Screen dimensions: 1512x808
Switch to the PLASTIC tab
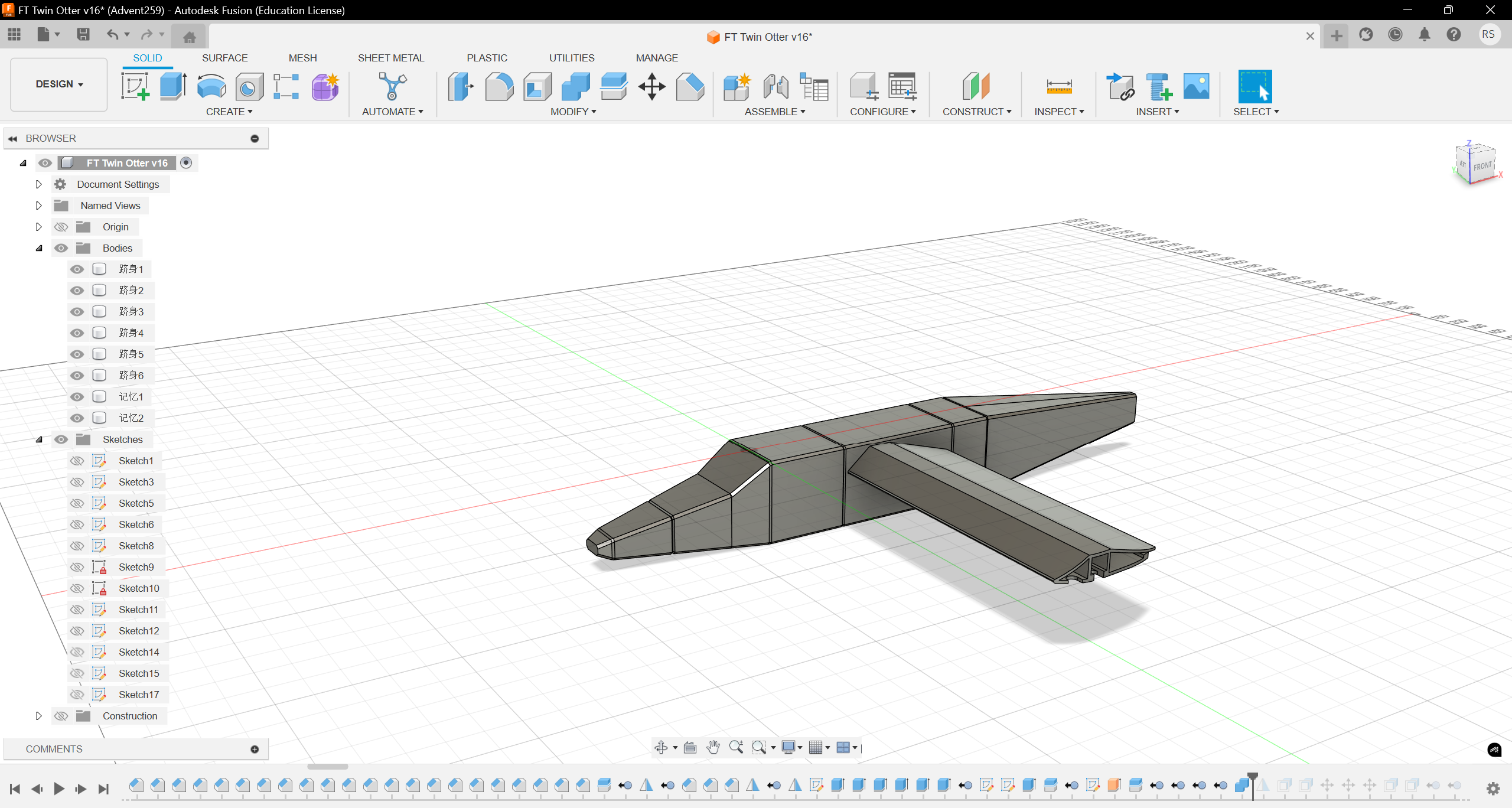pyautogui.click(x=487, y=58)
